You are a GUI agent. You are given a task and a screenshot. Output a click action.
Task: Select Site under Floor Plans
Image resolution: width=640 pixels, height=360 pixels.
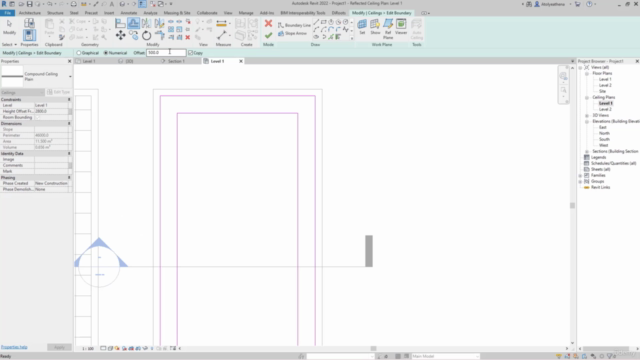[602, 91]
